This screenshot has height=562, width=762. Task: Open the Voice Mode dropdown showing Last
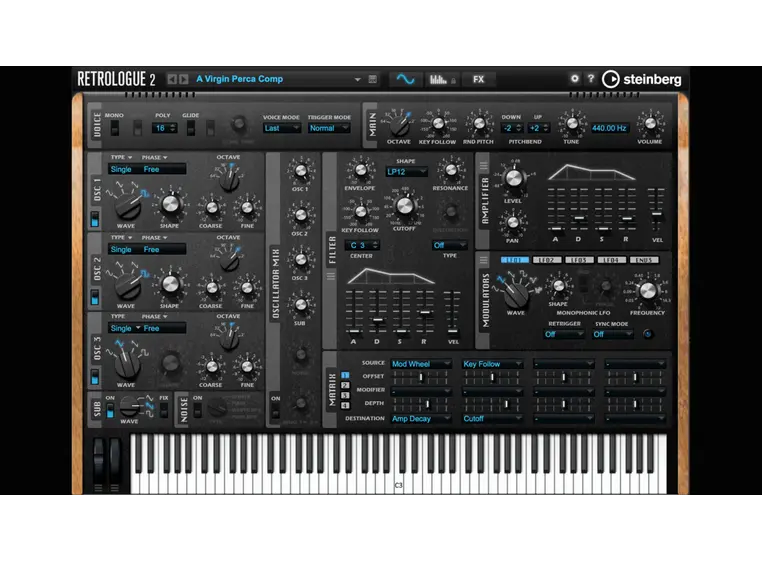282,128
